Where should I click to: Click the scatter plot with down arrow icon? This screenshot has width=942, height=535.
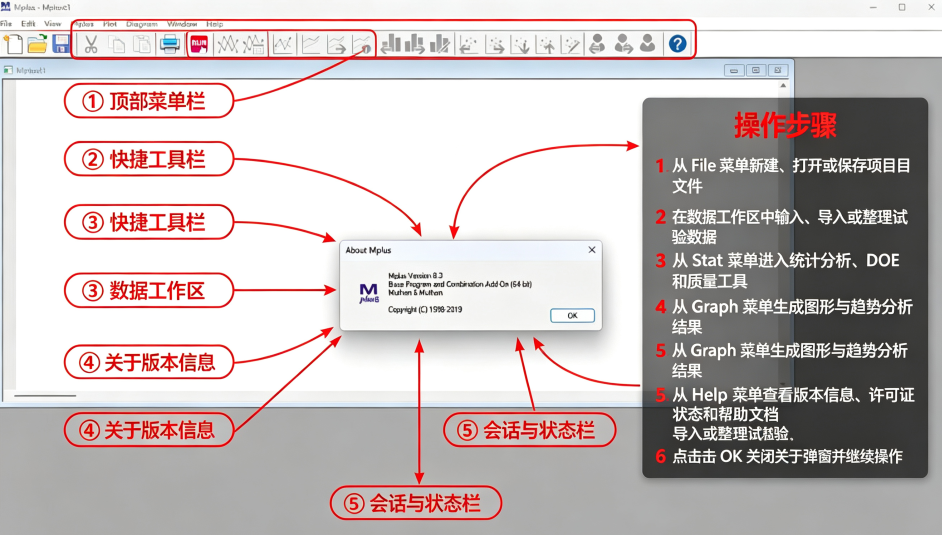click(x=520, y=44)
